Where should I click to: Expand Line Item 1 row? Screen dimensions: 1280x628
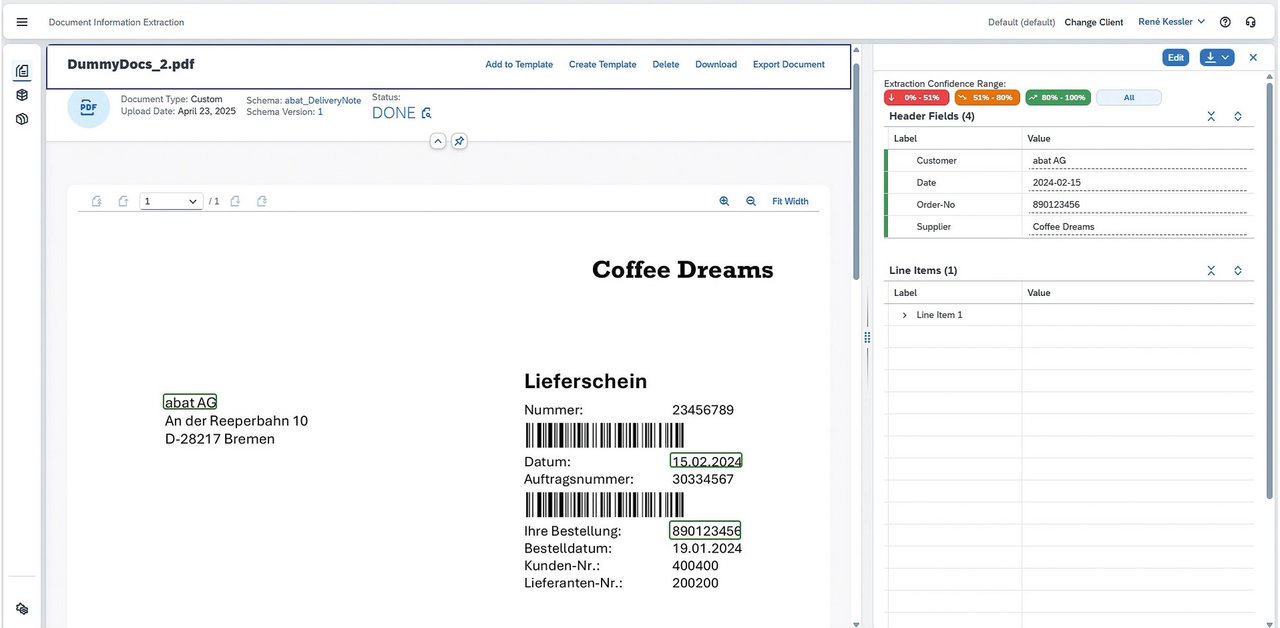(x=904, y=315)
